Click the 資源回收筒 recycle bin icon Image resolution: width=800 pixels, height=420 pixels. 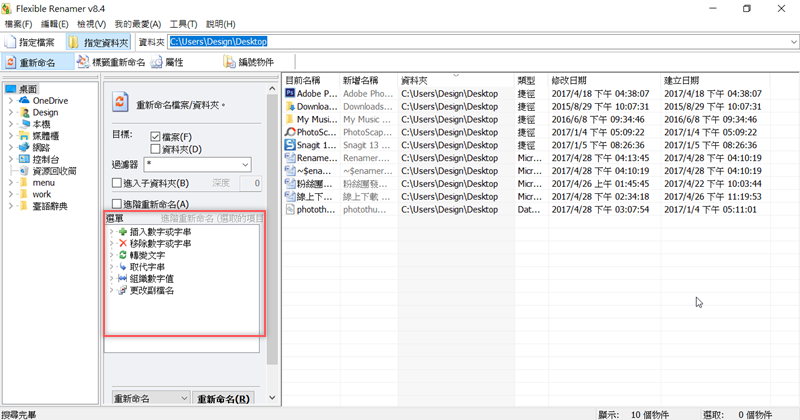24,171
